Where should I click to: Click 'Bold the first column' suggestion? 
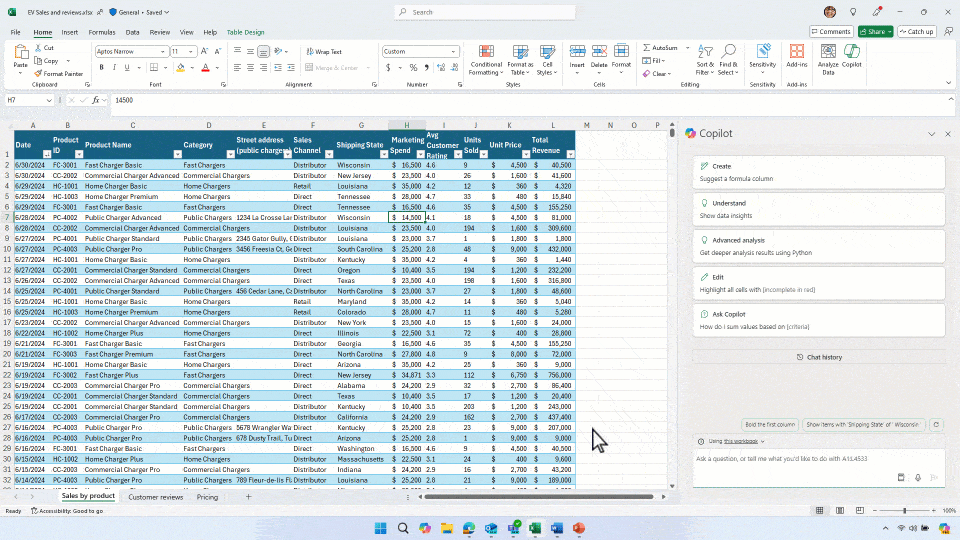coord(770,424)
